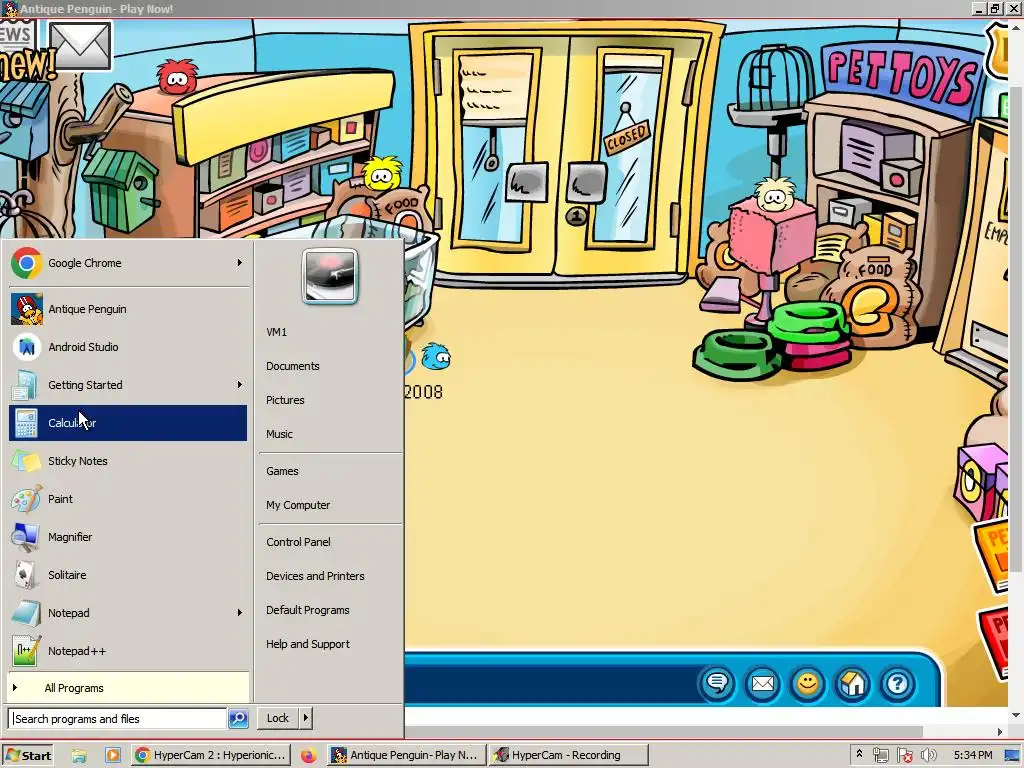
Task: Click the Pet Toys sign
Action: [901, 77]
